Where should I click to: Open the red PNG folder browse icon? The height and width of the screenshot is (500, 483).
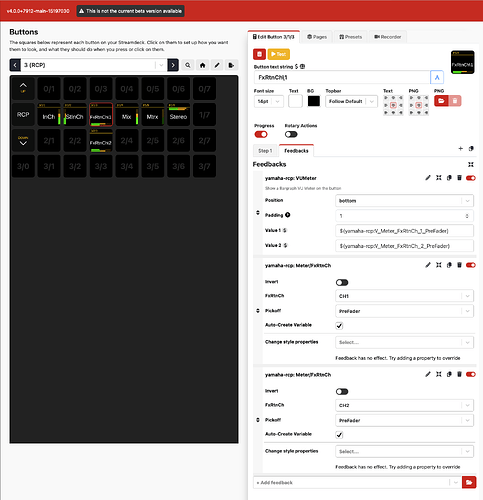(441, 101)
